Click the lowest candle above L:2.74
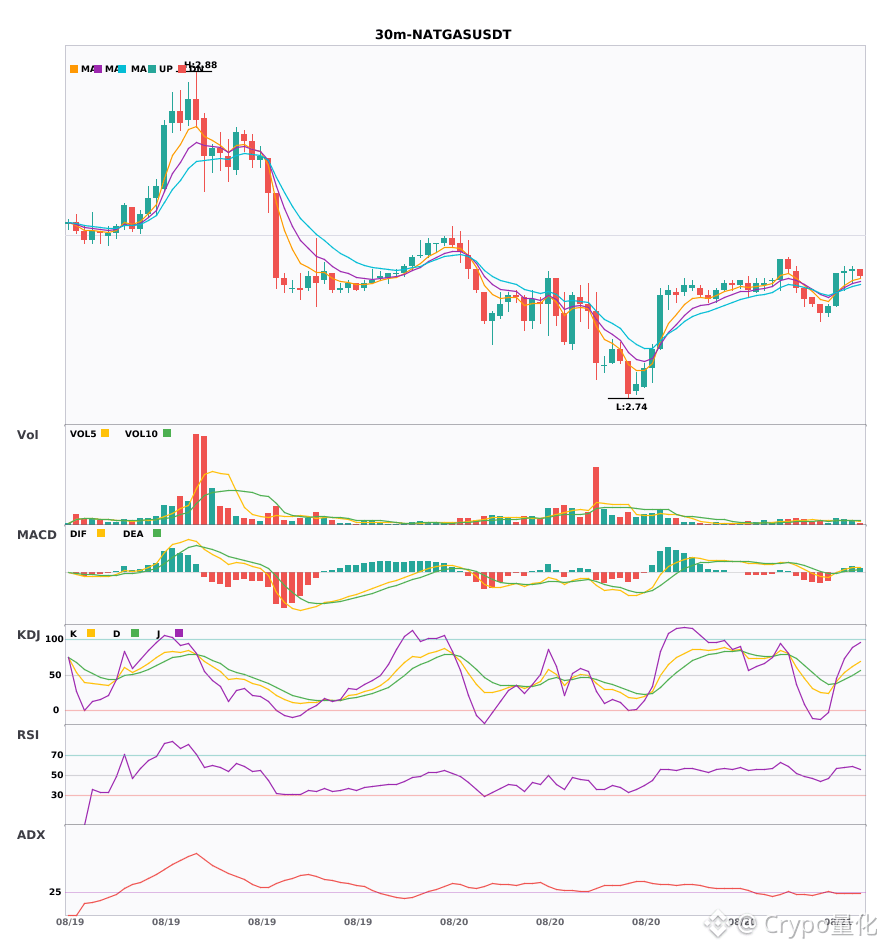This screenshot has height=950, width=885. pyautogui.click(x=628, y=379)
